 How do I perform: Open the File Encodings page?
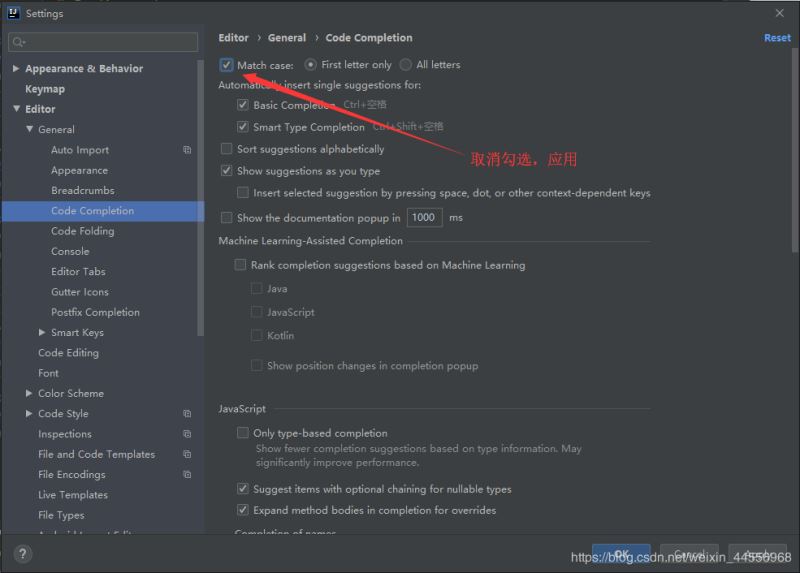(x=72, y=475)
